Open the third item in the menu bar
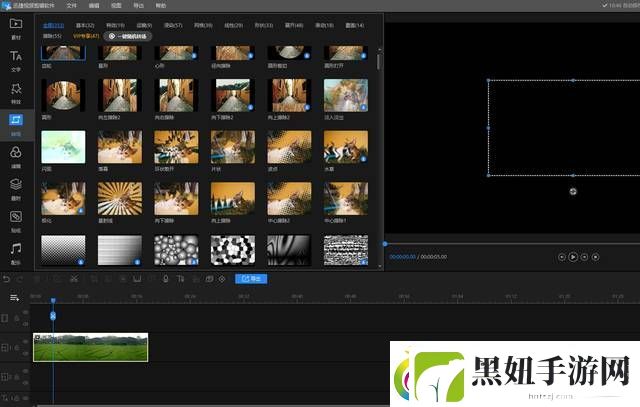640x407 pixels. tap(116, 6)
